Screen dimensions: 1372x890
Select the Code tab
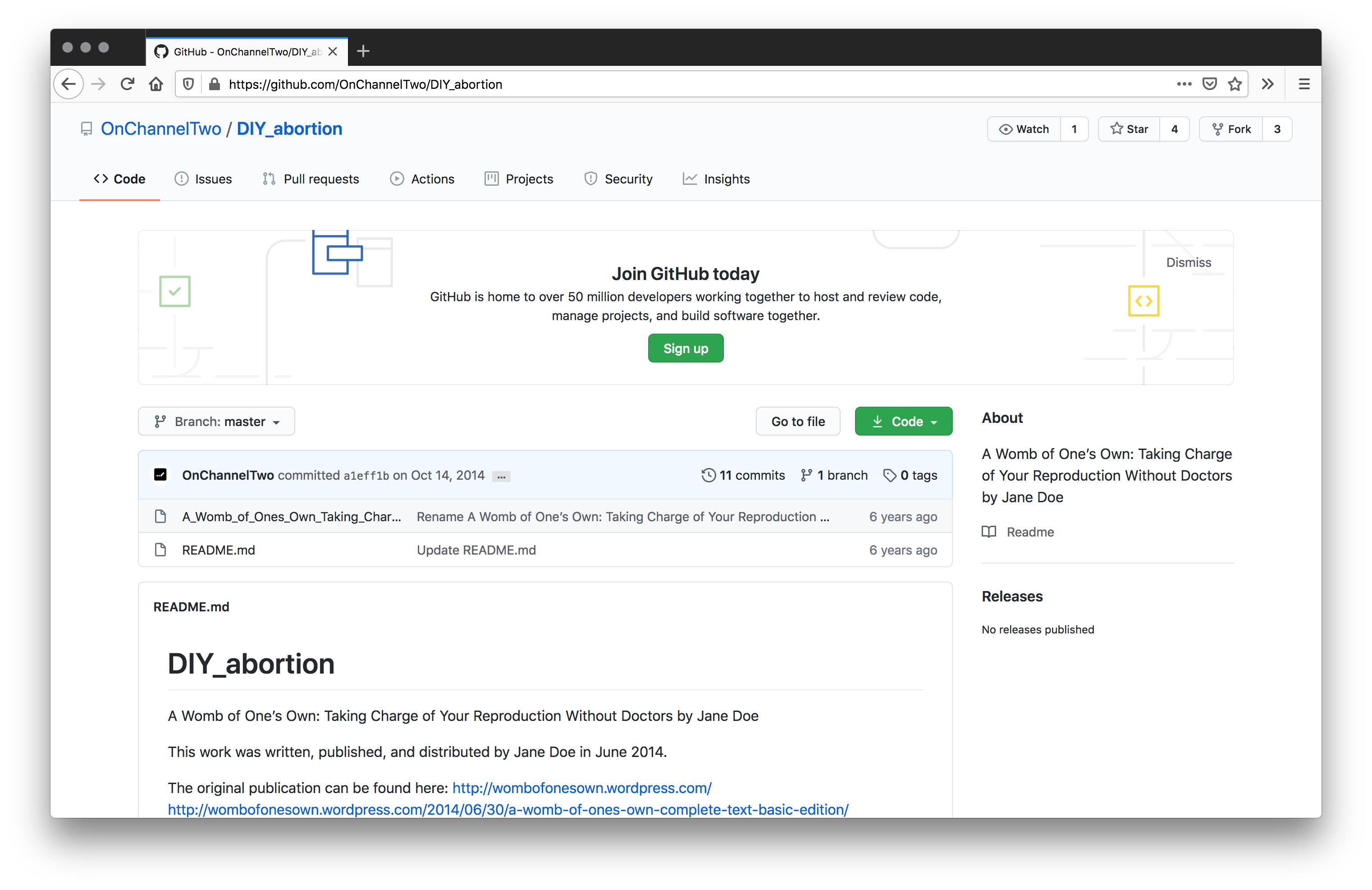point(119,179)
